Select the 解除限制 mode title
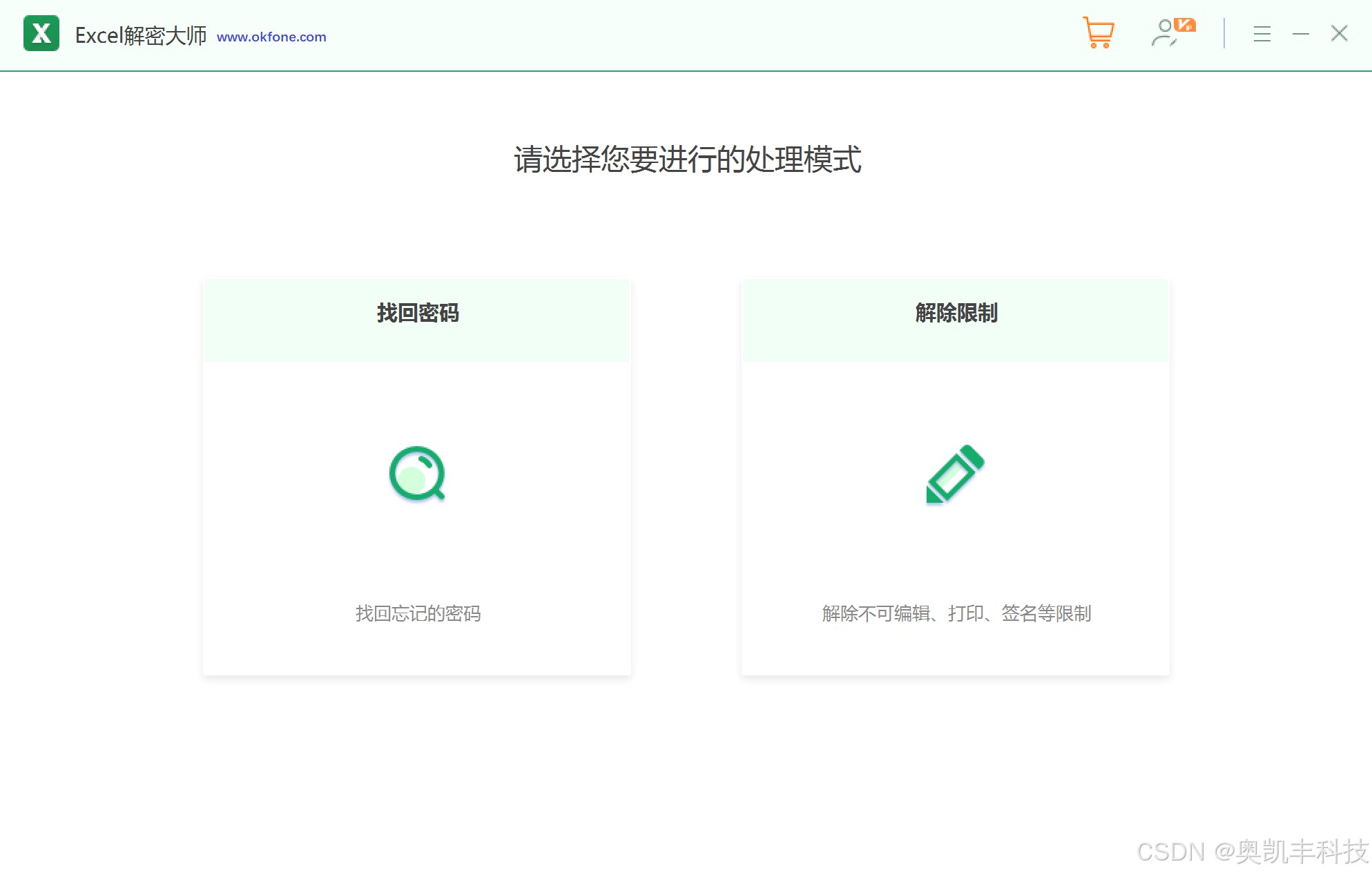Viewport: 1372px width, 875px height. pyautogui.click(x=956, y=313)
